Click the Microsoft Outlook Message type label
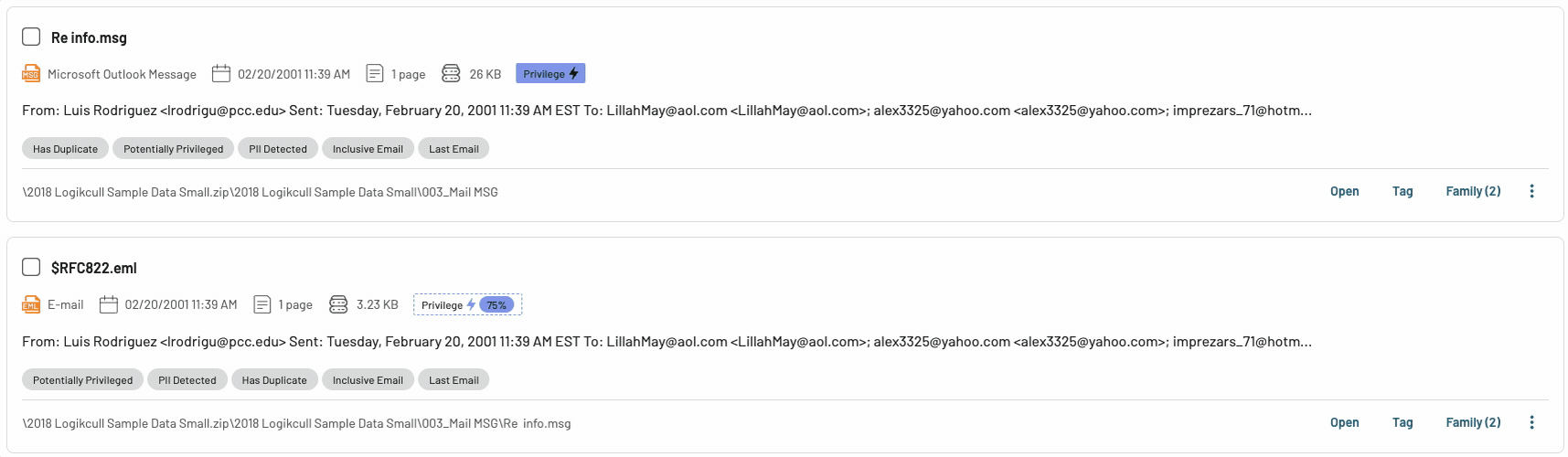 point(122,74)
